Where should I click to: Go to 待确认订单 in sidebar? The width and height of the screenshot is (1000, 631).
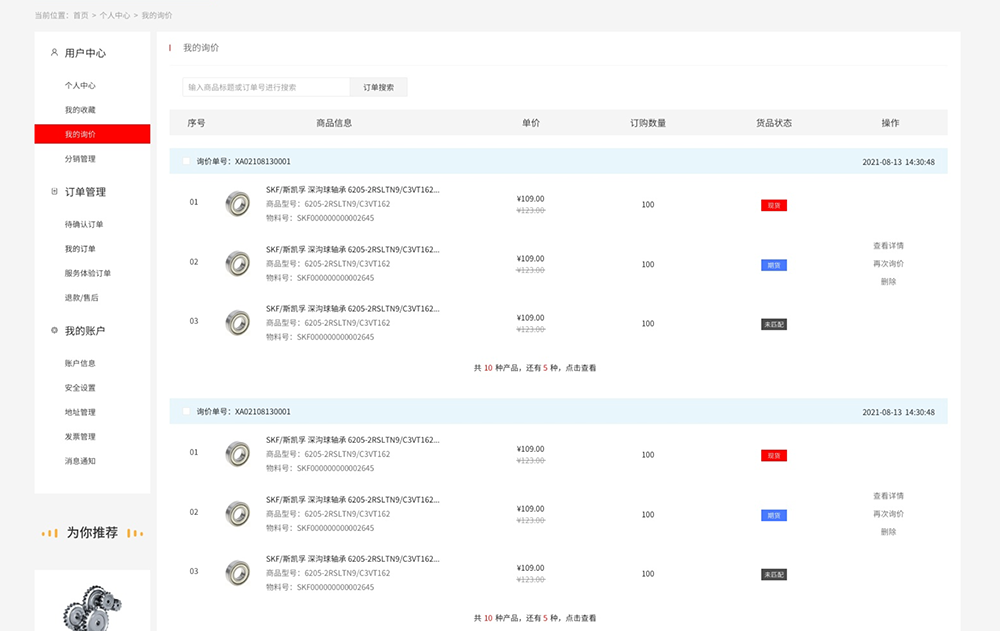point(84,225)
